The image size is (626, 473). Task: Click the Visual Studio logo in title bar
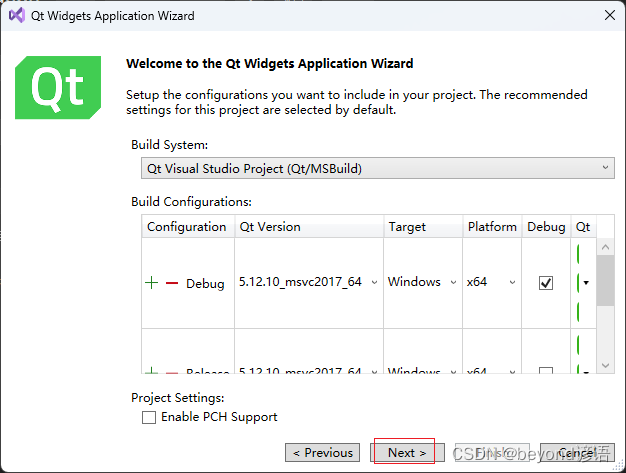point(17,16)
